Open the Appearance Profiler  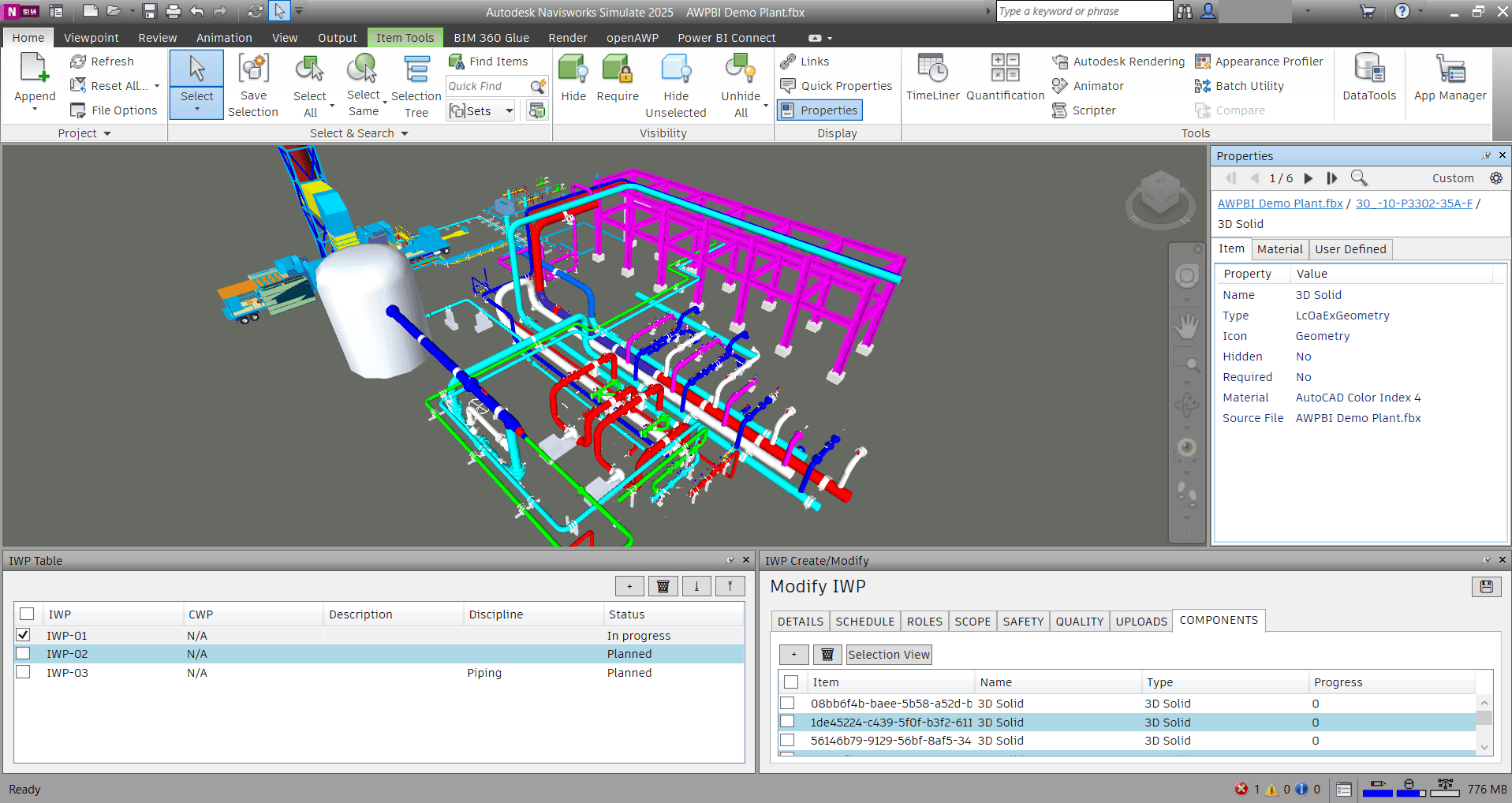tap(1259, 62)
